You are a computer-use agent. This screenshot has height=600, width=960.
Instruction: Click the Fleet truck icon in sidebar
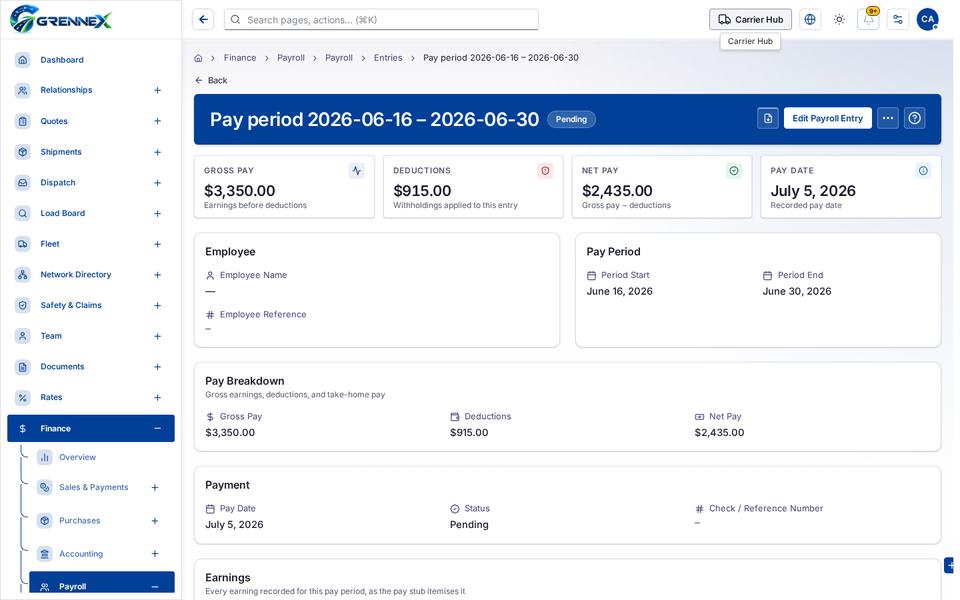[x=23, y=244]
